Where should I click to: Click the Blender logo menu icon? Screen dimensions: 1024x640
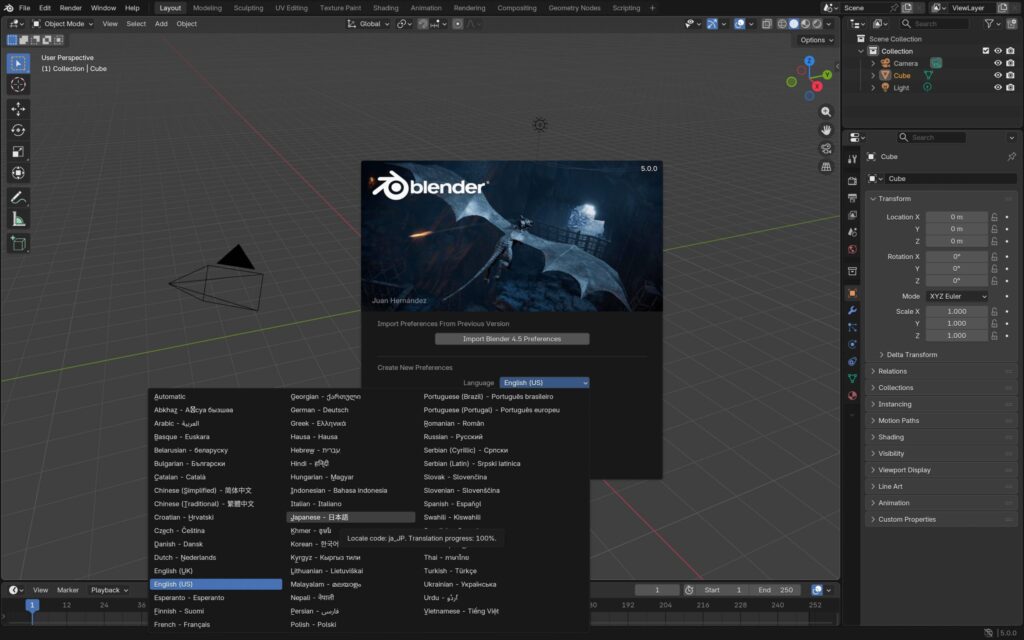coord(8,8)
